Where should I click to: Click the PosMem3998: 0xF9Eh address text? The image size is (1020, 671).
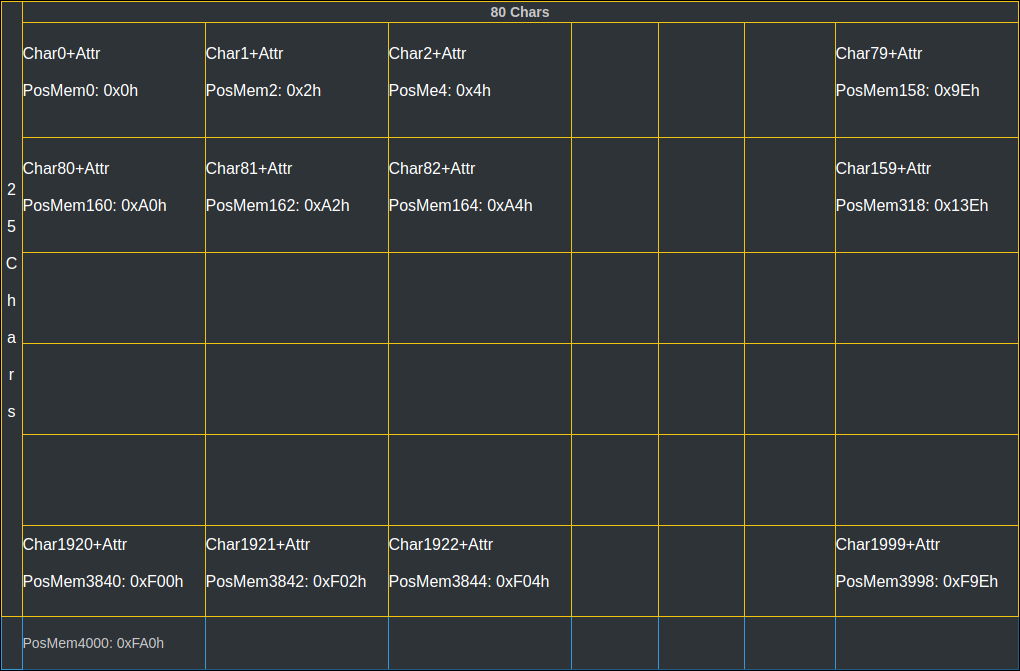pos(916,582)
